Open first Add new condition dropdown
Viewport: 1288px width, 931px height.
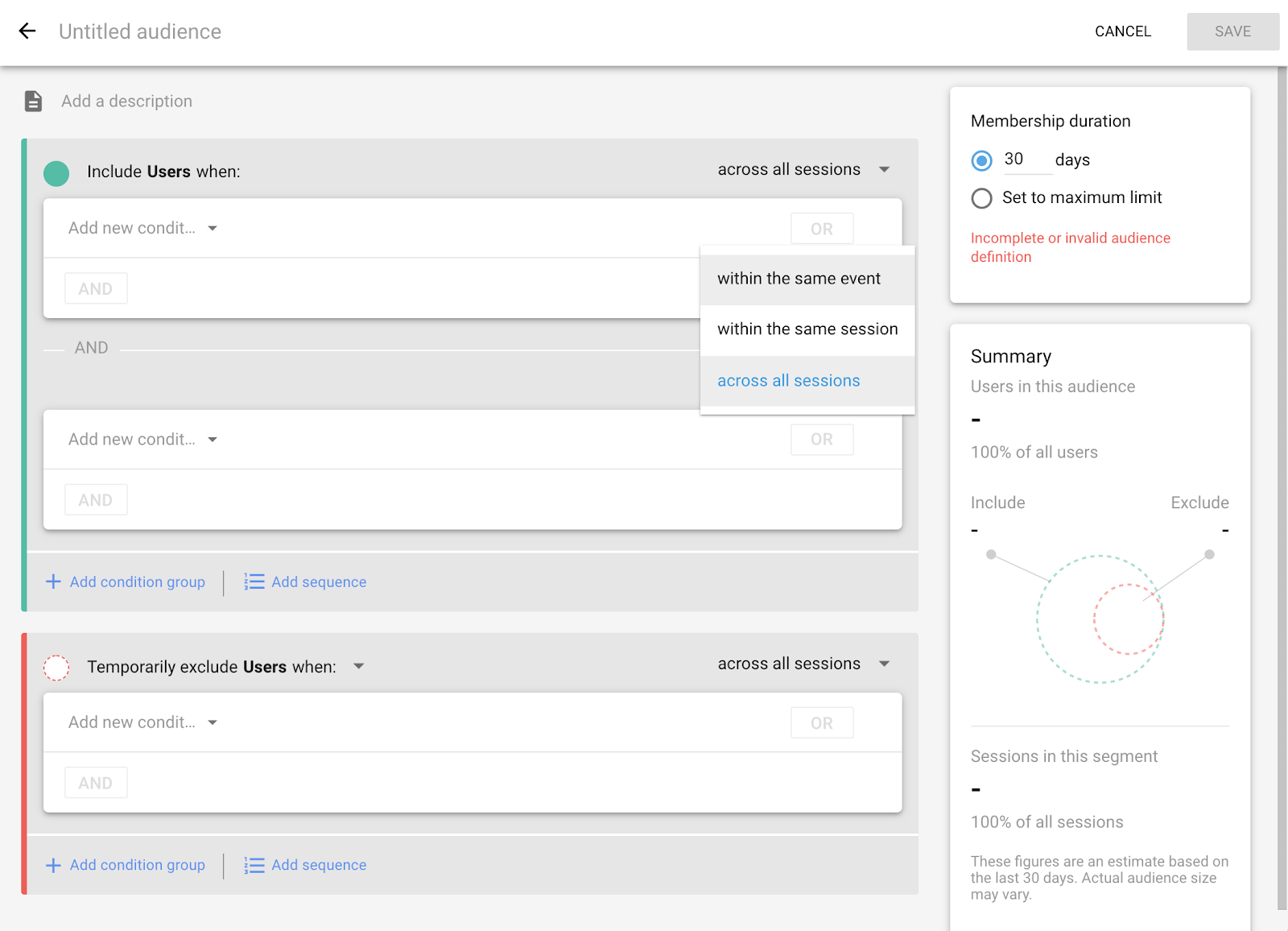142,229
